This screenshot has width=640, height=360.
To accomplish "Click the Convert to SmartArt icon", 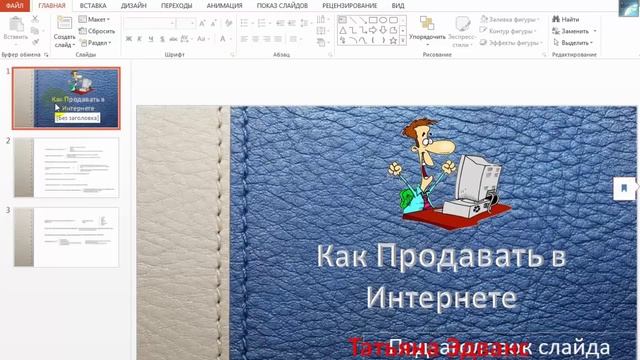I will [x=321, y=42].
